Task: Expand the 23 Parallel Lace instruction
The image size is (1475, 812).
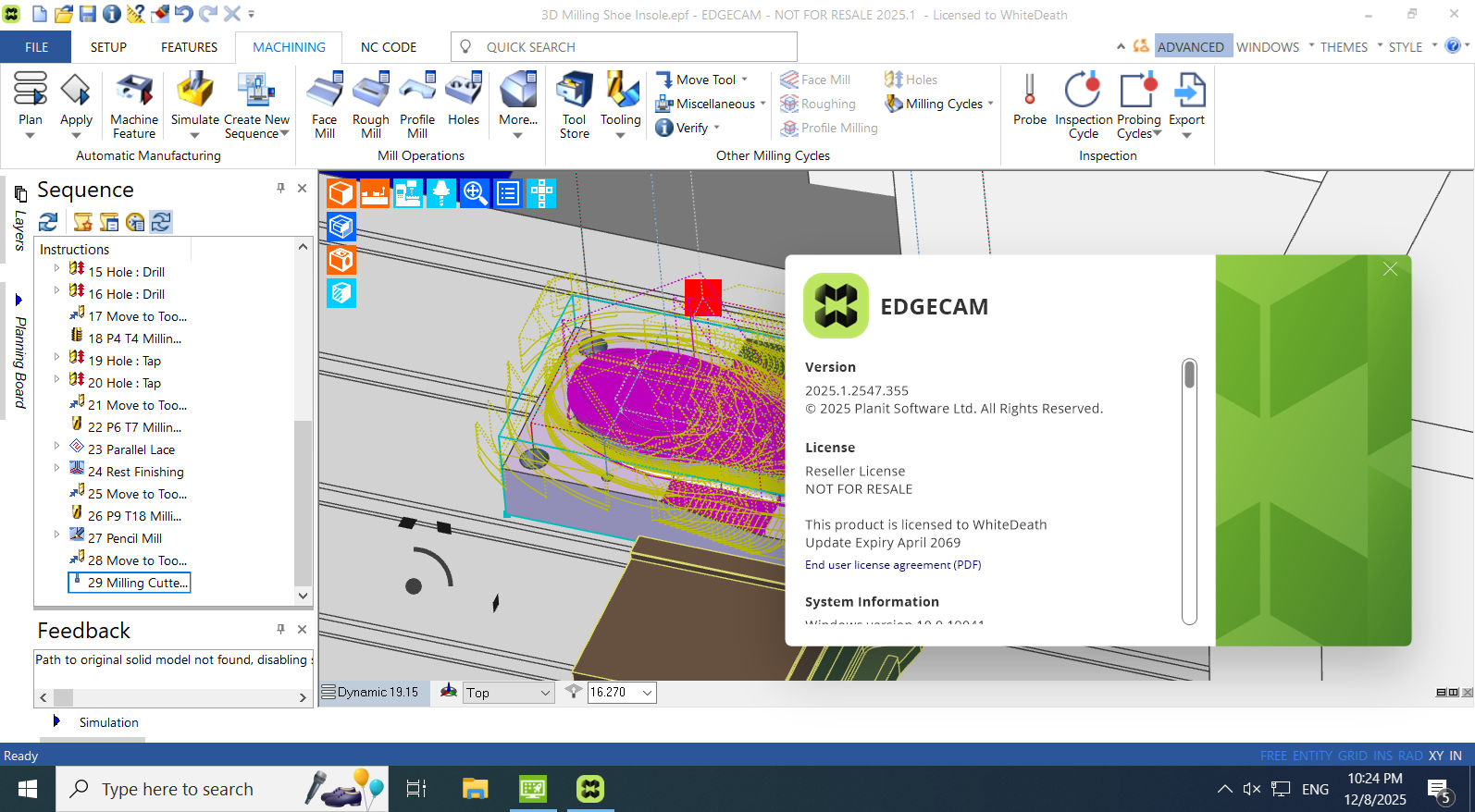Action: point(56,447)
